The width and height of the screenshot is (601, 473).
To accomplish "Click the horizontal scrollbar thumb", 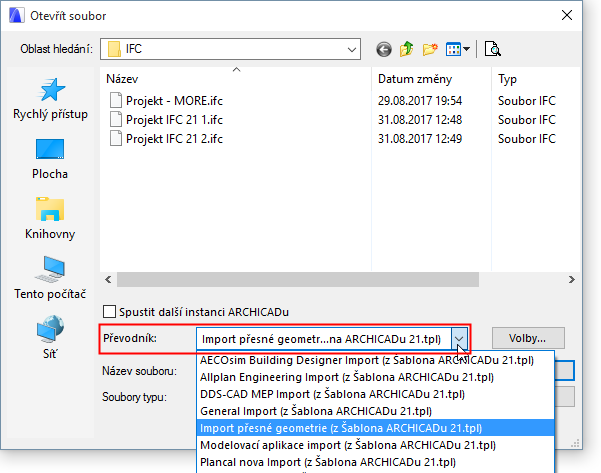I will point(298,279).
